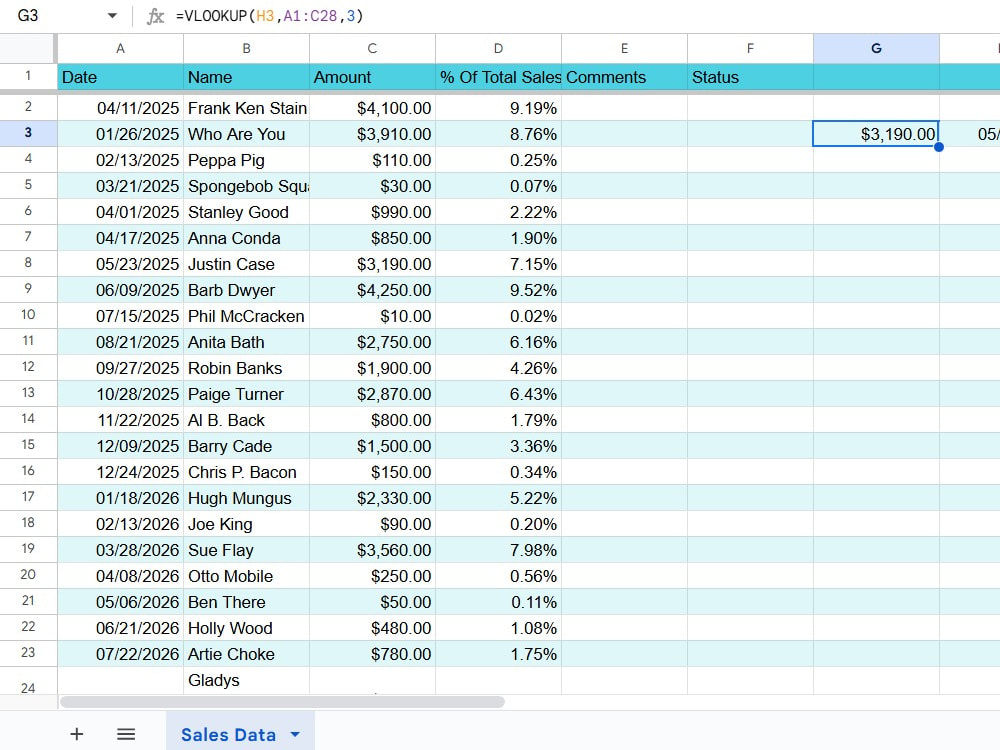Image resolution: width=1000 pixels, height=750 pixels.
Task: Select the Frank Ken Stain cell
Action: pos(246,108)
